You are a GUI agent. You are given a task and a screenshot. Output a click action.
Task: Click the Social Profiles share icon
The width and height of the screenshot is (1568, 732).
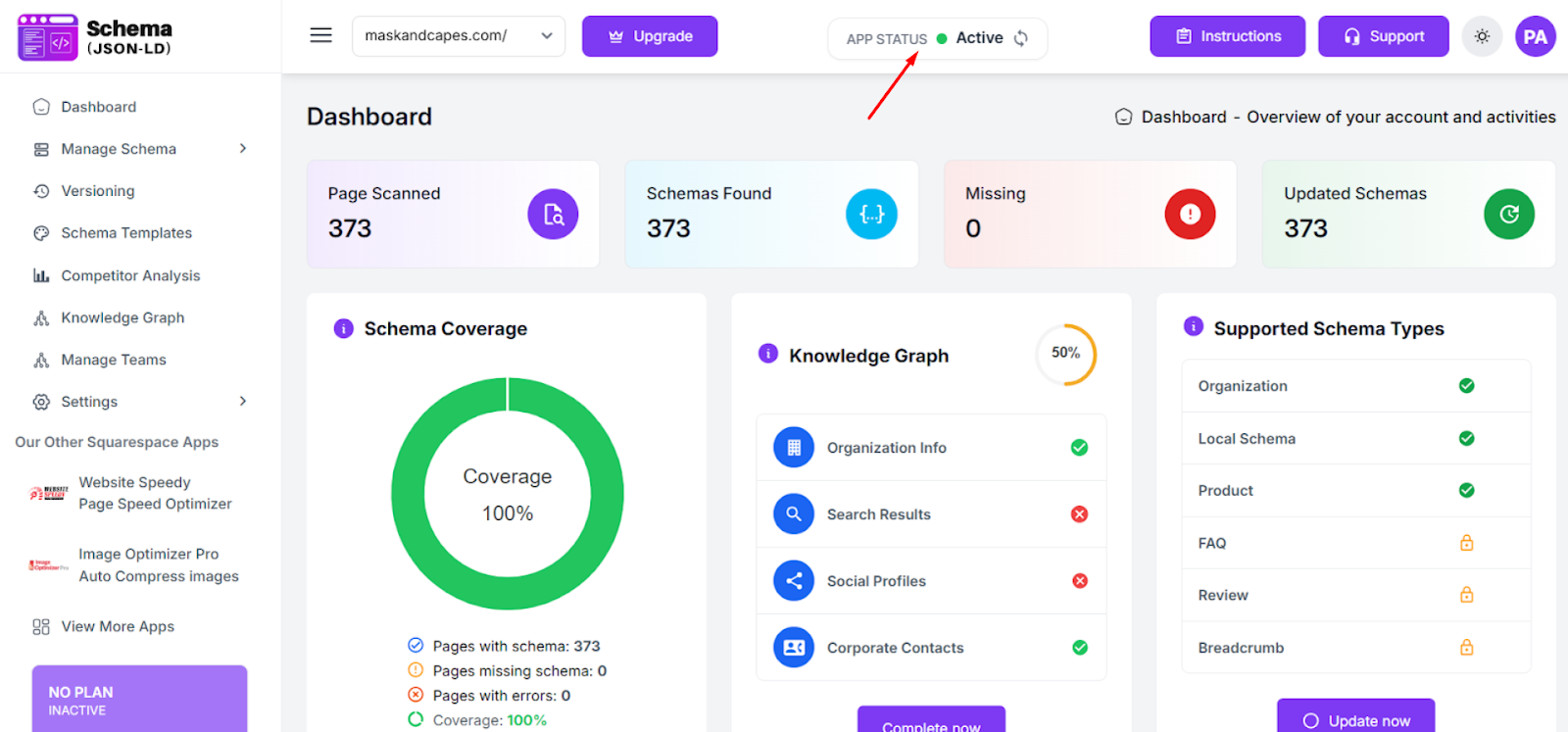tap(794, 581)
